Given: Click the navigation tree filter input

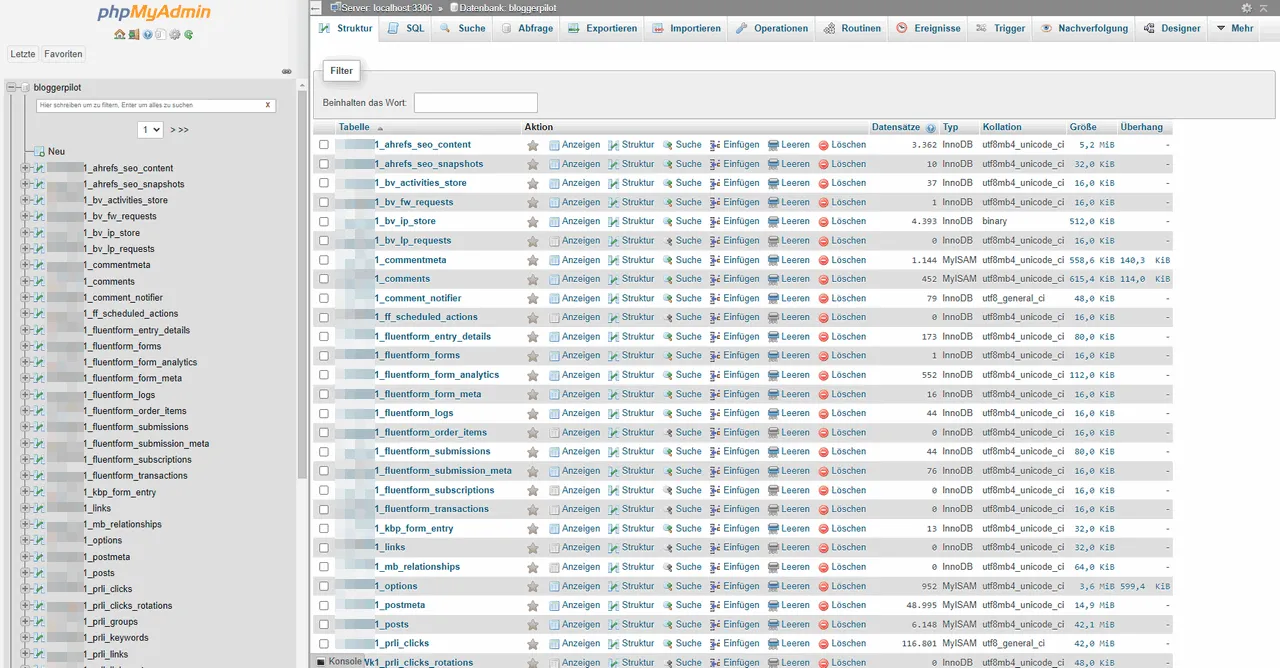Looking at the screenshot, I should tap(155, 105).
